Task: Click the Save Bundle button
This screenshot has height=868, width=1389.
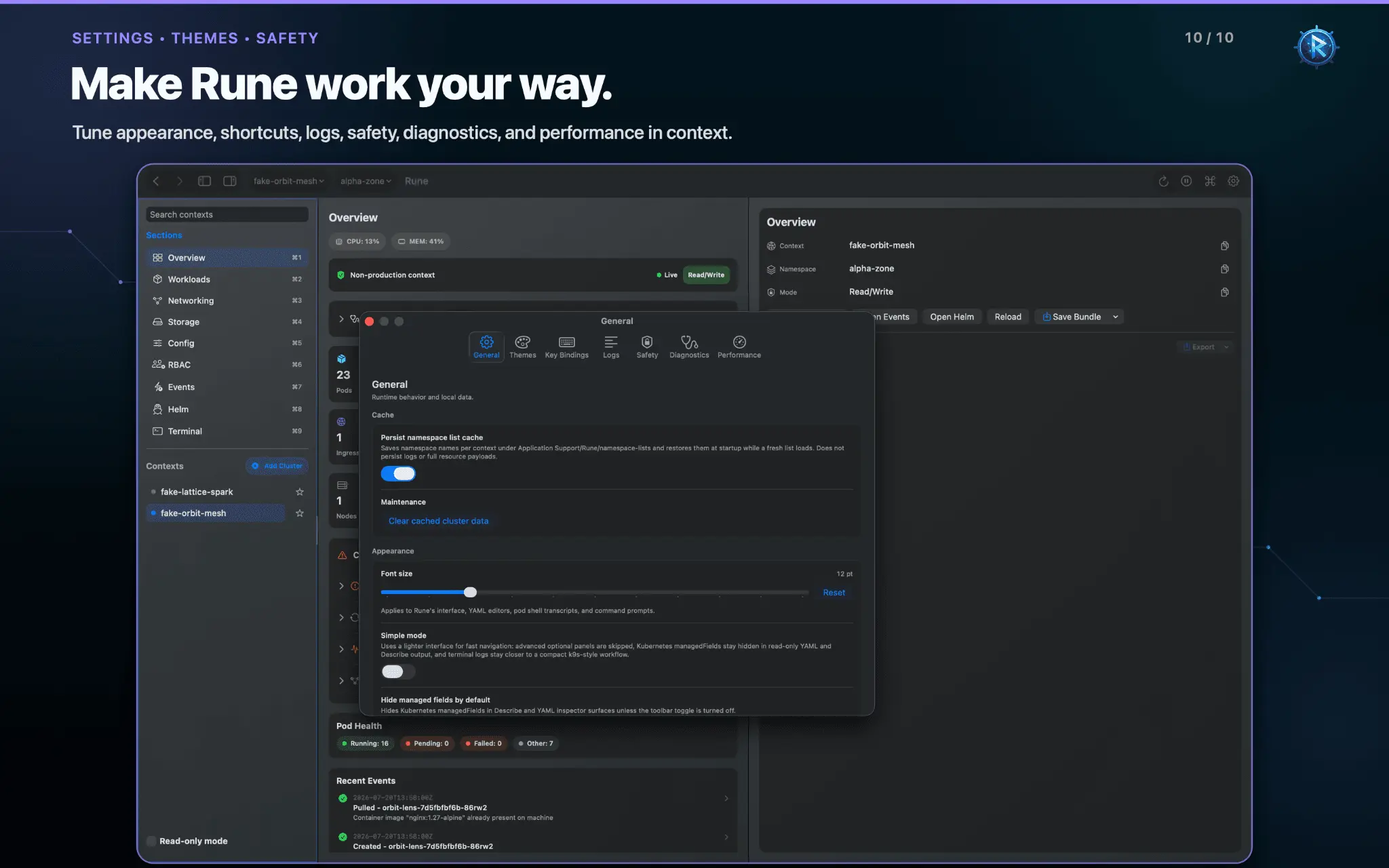Action: [1071, 317]
